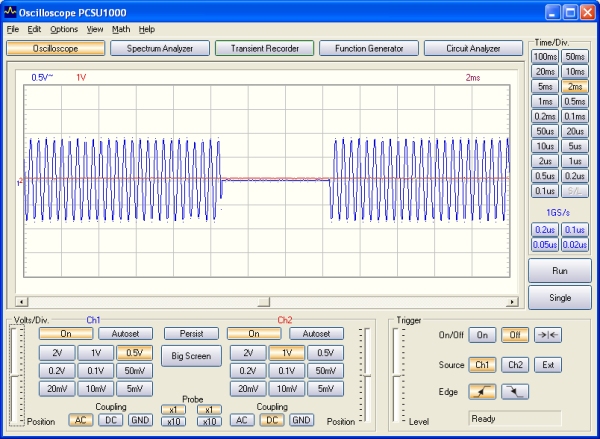
Task: Switch to Function Generator mode
Action: click(369, 48)
